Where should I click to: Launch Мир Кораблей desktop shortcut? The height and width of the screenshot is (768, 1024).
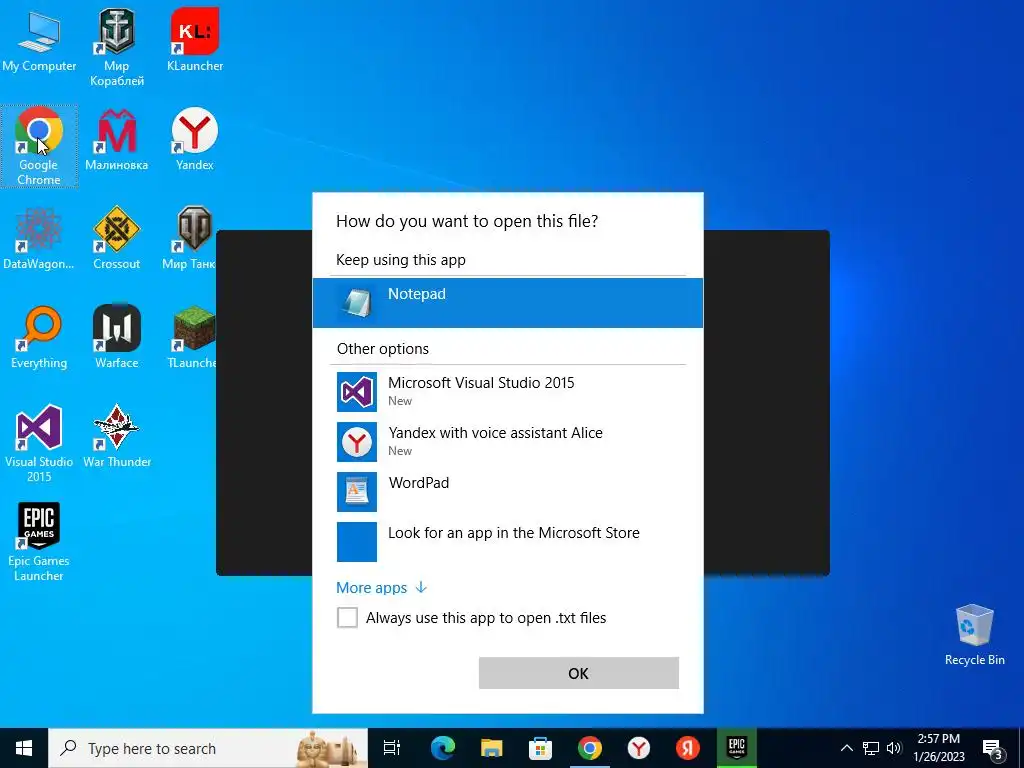(116, 48)
